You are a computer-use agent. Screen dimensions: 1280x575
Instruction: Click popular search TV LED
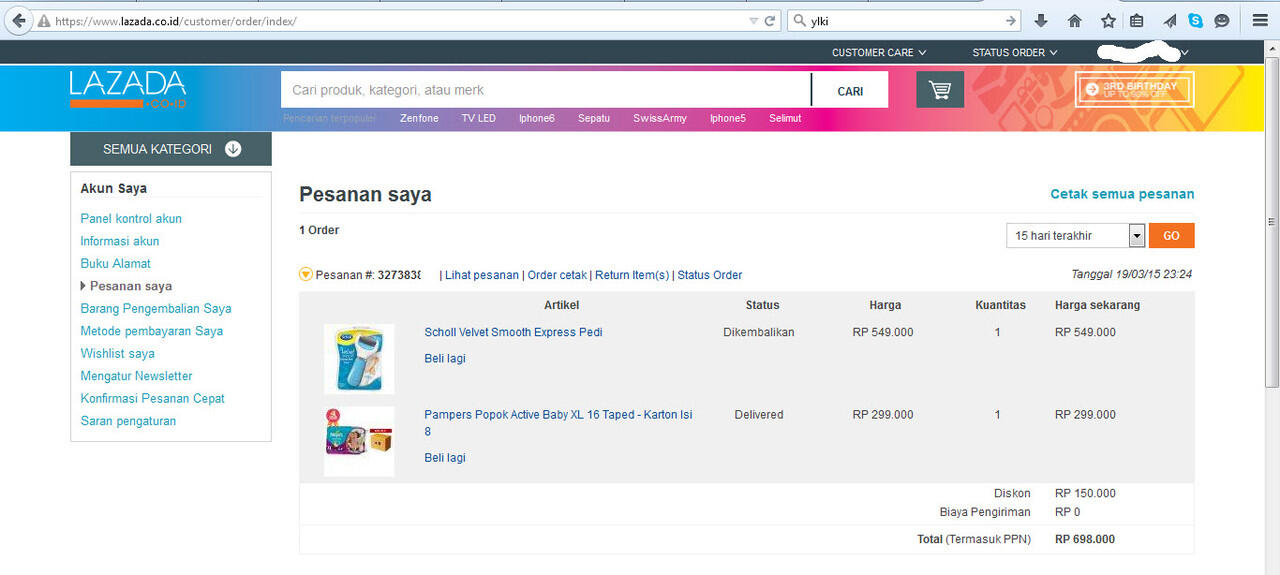pos(478,118)
